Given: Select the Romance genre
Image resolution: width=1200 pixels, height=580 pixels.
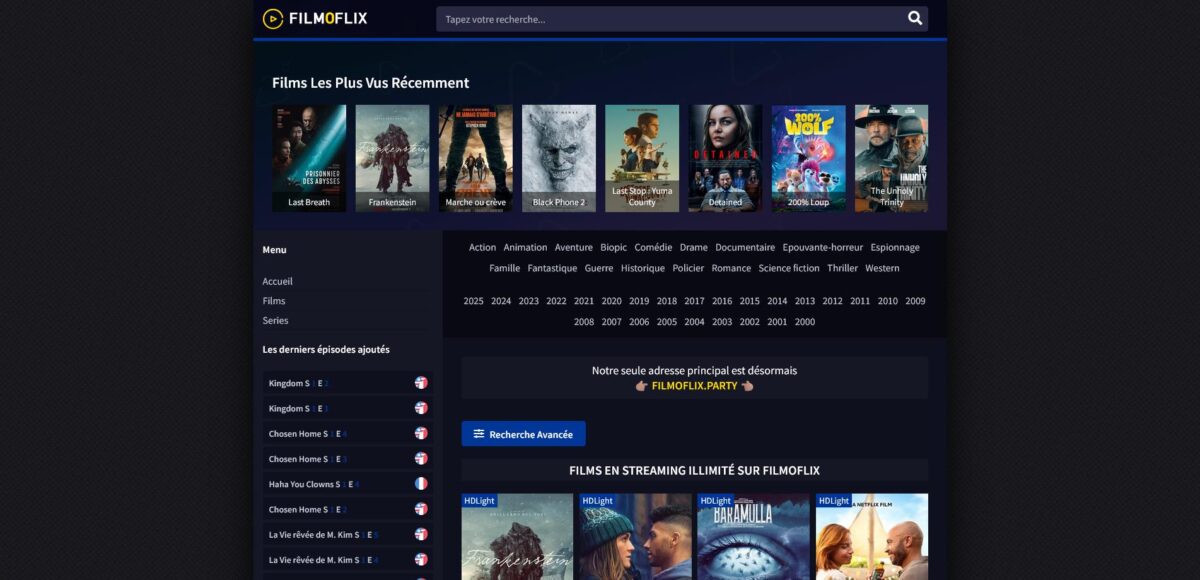Looking at the screenshot, I should [x=731, y=268].
